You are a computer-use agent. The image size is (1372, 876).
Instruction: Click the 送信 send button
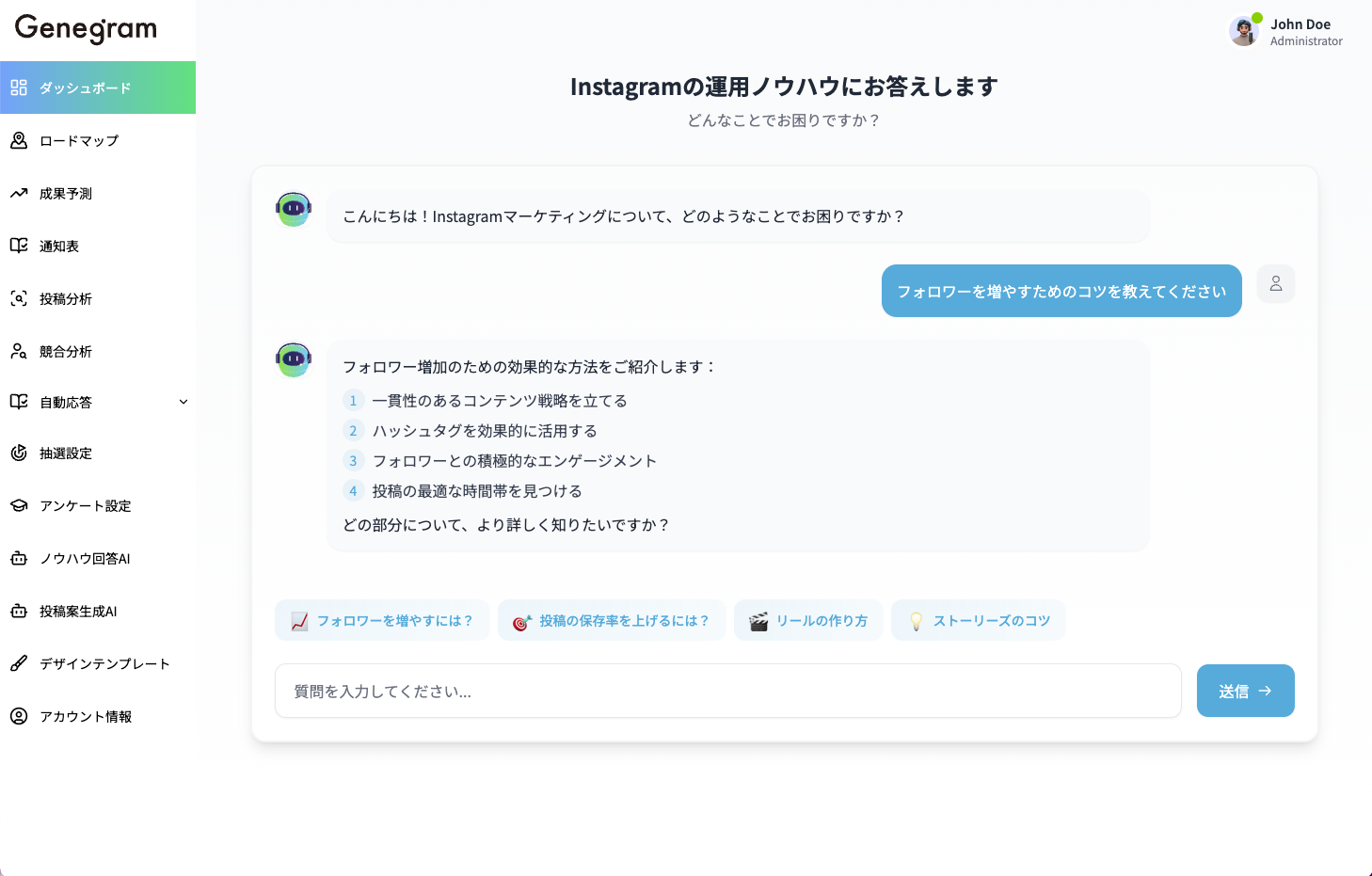click(x=1245, y=691)
